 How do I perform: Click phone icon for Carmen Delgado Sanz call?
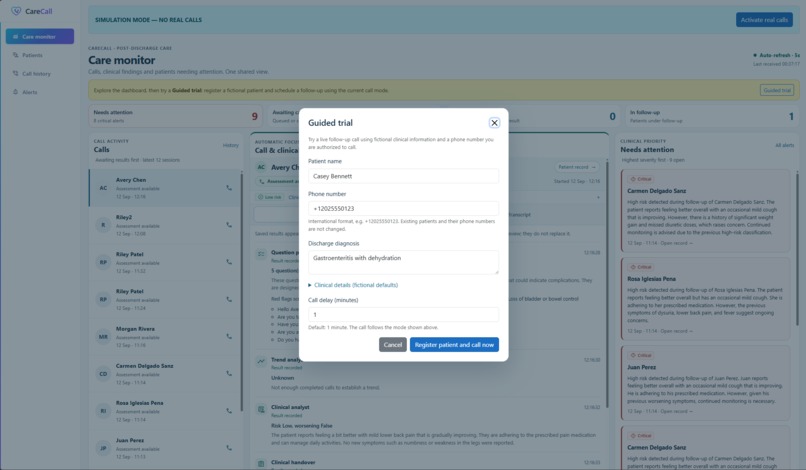(229, 373)
